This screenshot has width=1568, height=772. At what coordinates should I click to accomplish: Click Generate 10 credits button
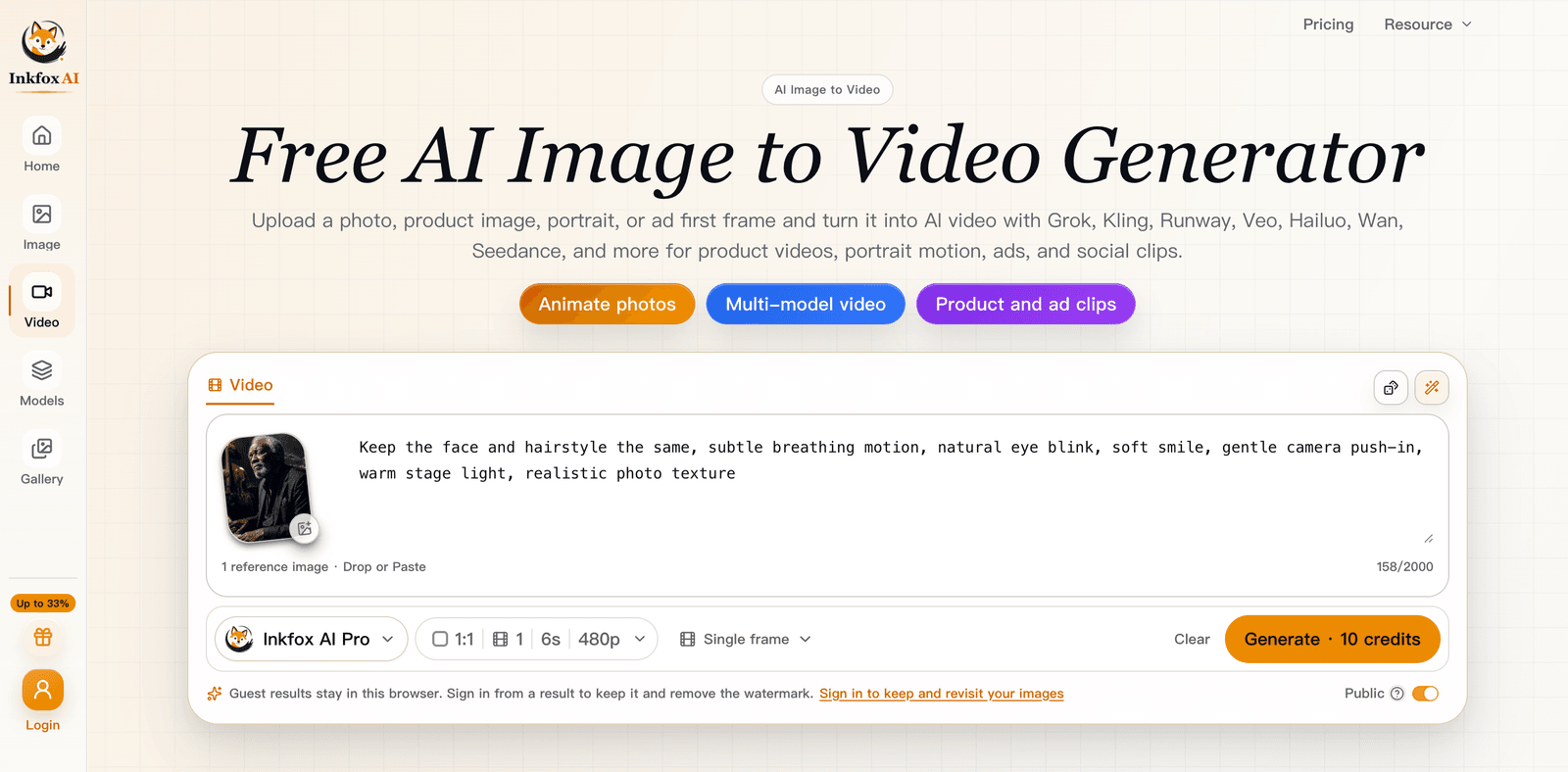pos(1332,639)
